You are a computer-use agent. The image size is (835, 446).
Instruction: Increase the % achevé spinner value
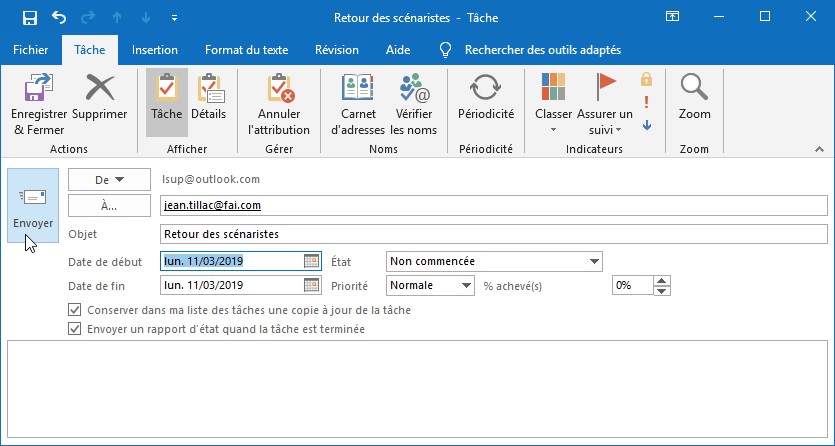click(660, 280)
